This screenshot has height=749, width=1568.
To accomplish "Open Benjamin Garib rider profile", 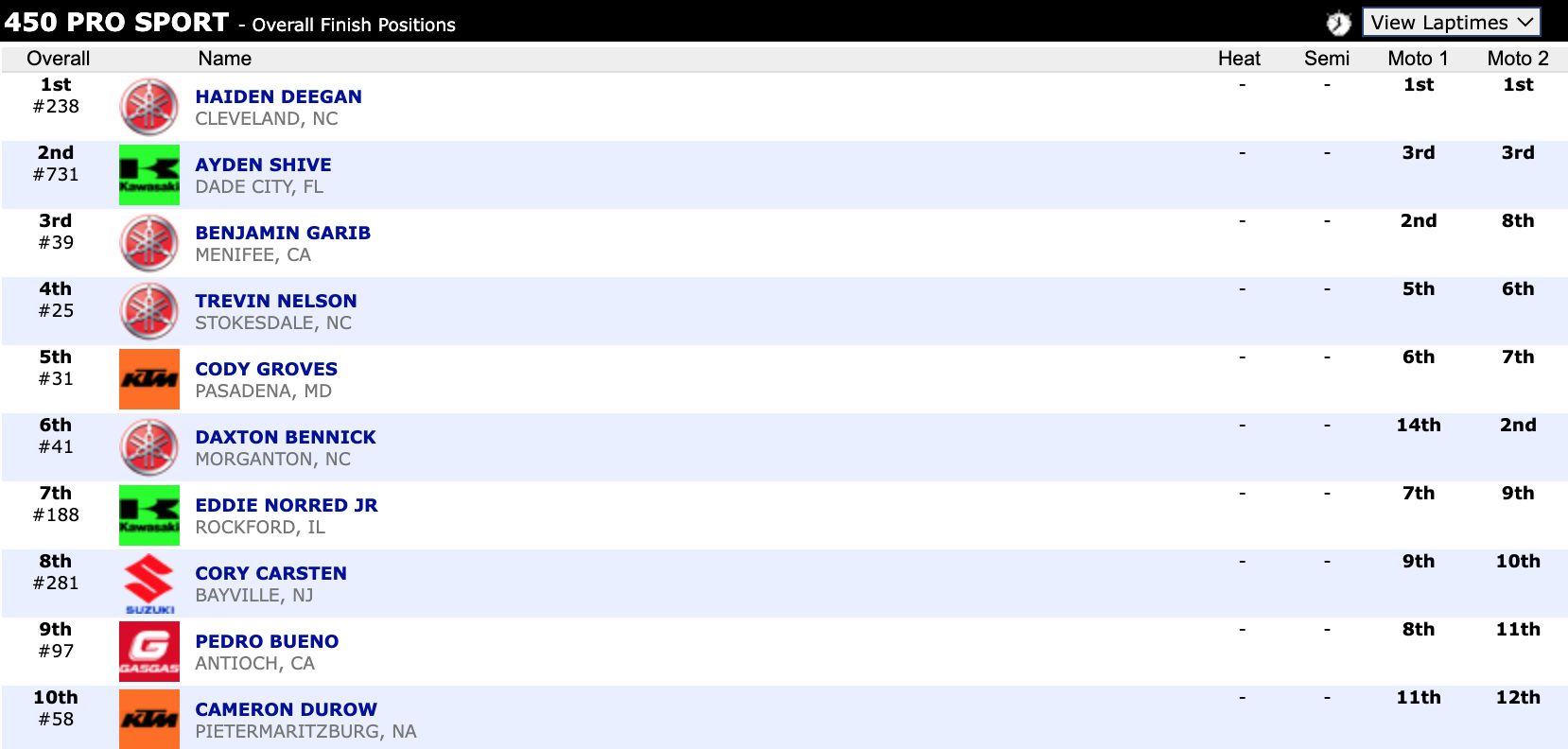I will pyautogui.click(x=282, y=233).
